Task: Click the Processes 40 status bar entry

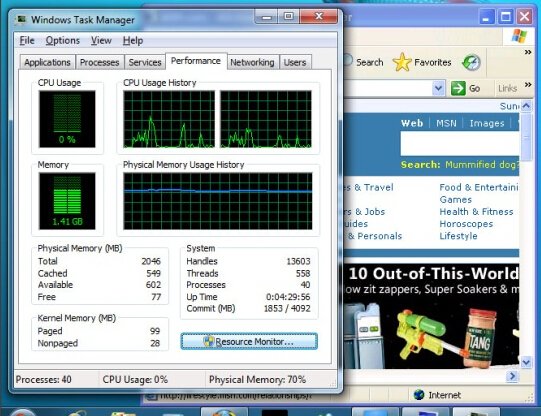Action: pos(43,380)
